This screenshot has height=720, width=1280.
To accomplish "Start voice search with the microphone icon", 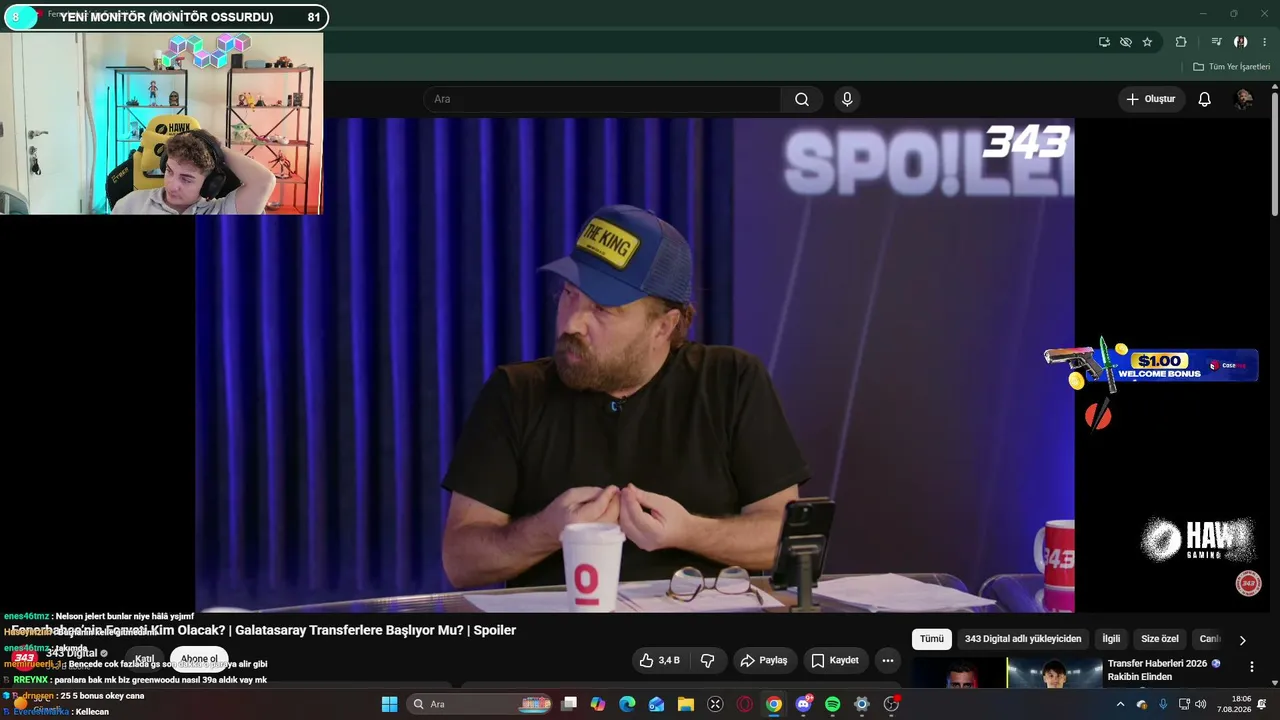I will tap(847, 99).
